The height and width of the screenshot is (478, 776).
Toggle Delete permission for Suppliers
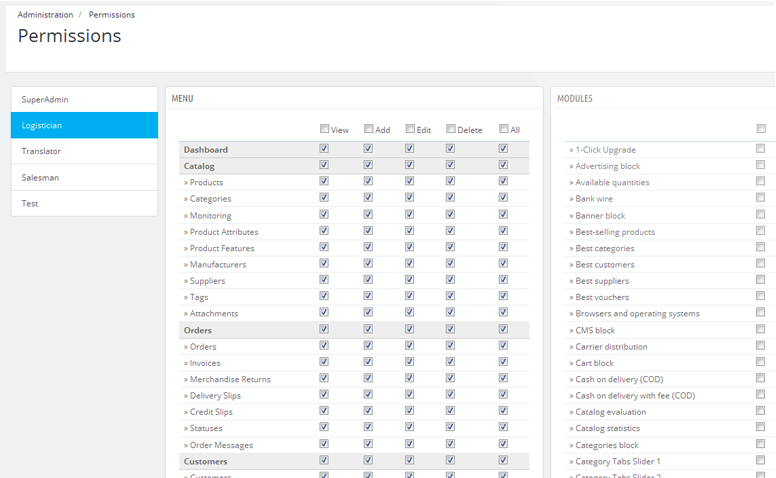[450, 280]
